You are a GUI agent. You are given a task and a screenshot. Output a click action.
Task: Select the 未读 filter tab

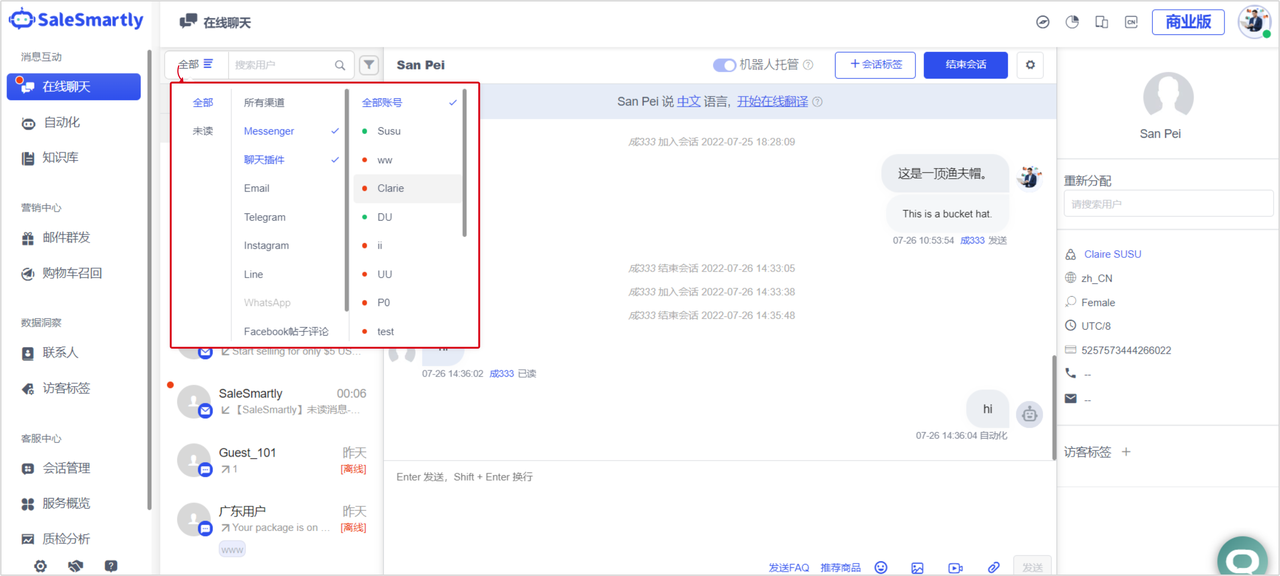(203, 131)
